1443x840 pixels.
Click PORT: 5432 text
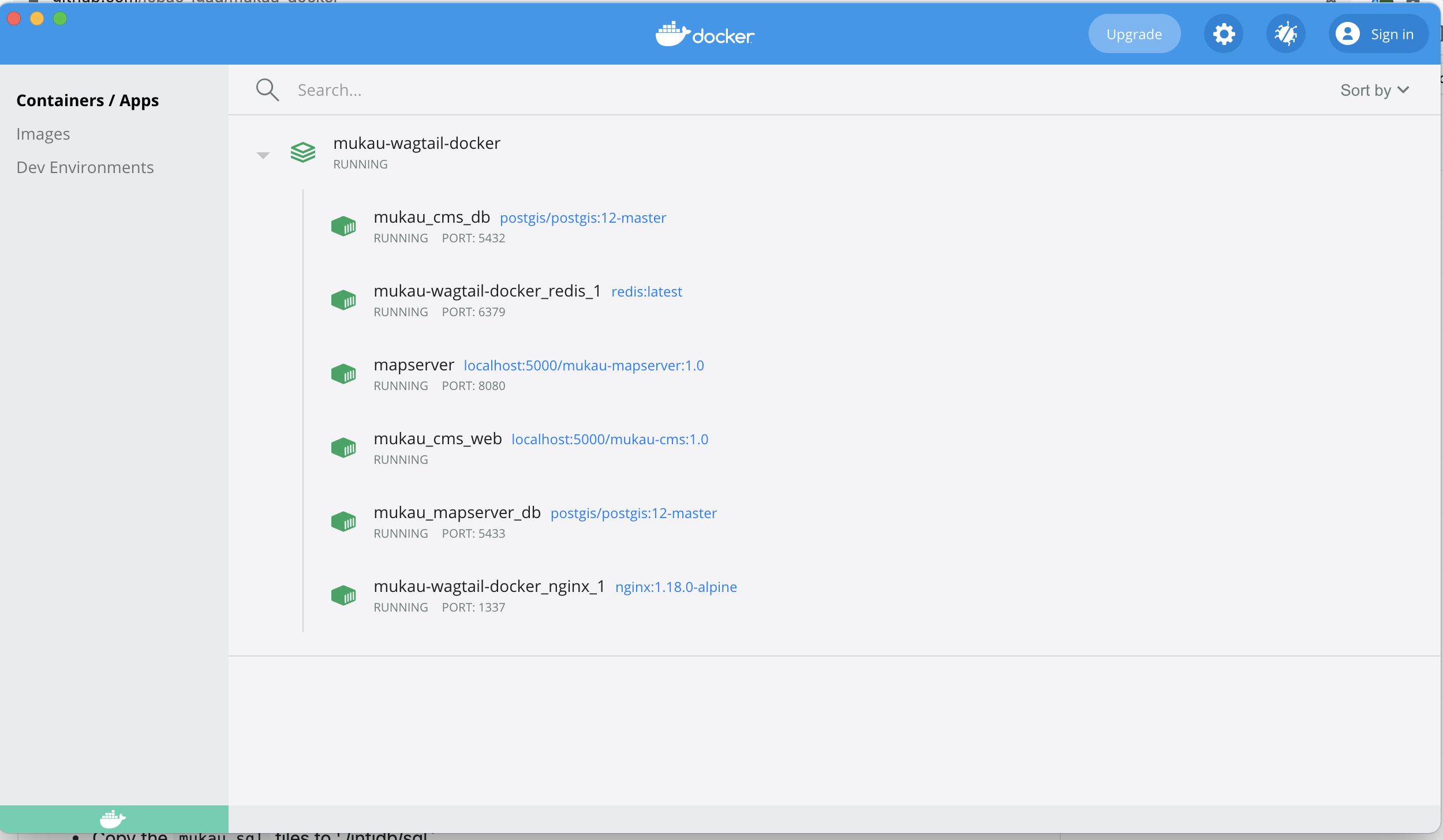click(x=473, y=238)
